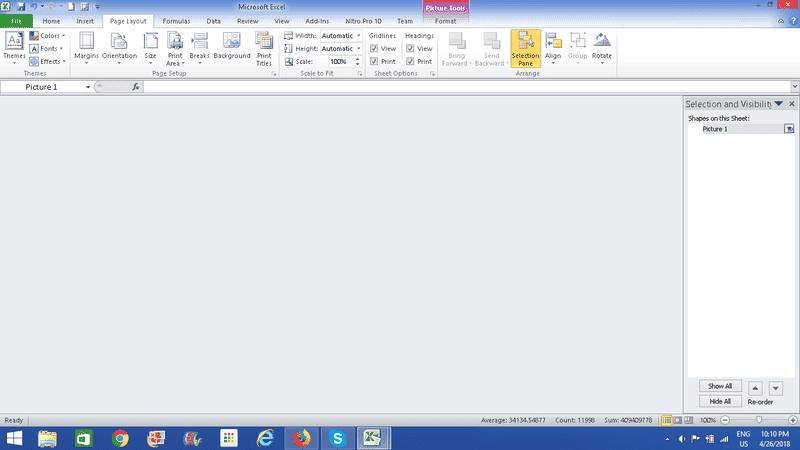Open the File tab
This screenshot has width=800, height=450.
tap(16, 21)
